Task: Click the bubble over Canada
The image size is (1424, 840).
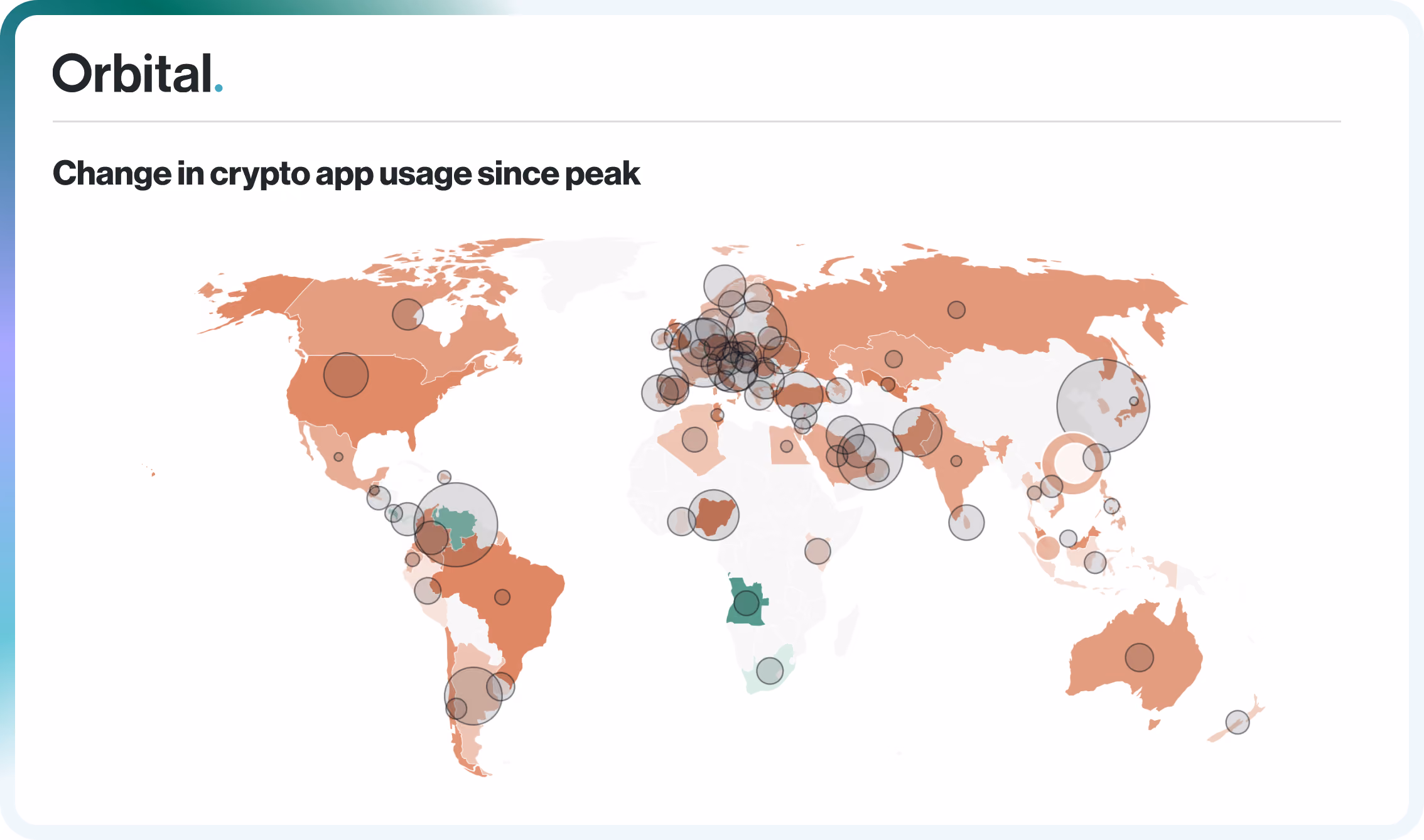Action: (408, 314)
